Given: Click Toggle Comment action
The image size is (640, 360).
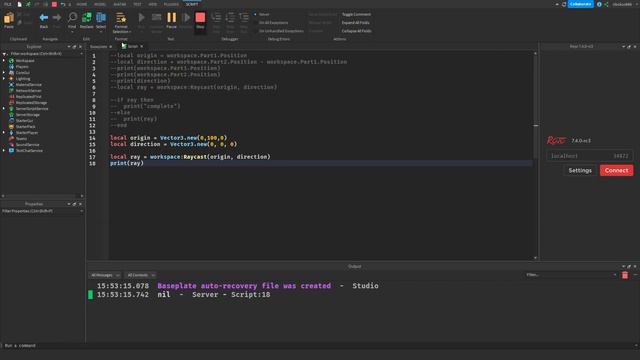Looking at the screenshot, I should [x=356, y=14].
